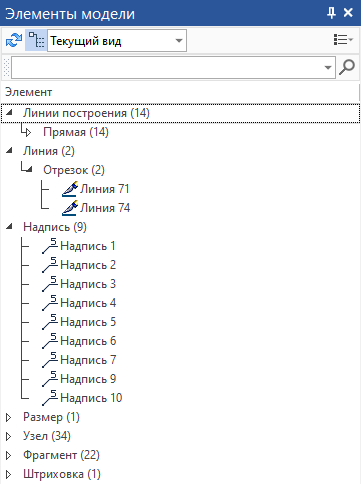Expand the Размер (1) group
Screen dimensions: 361x484
pos(9,417)
